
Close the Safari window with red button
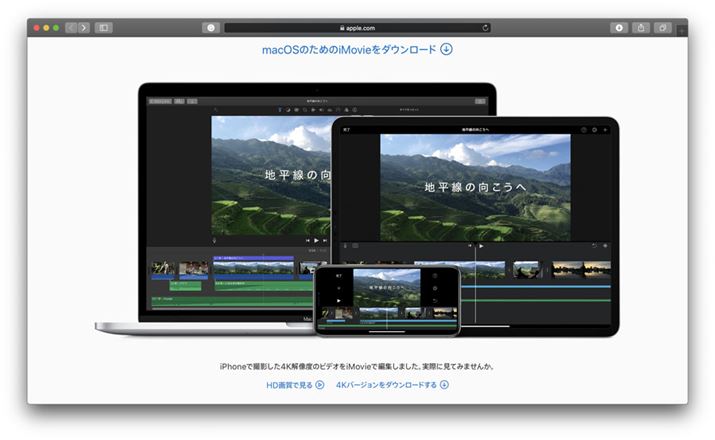click(x=36, y=28)
